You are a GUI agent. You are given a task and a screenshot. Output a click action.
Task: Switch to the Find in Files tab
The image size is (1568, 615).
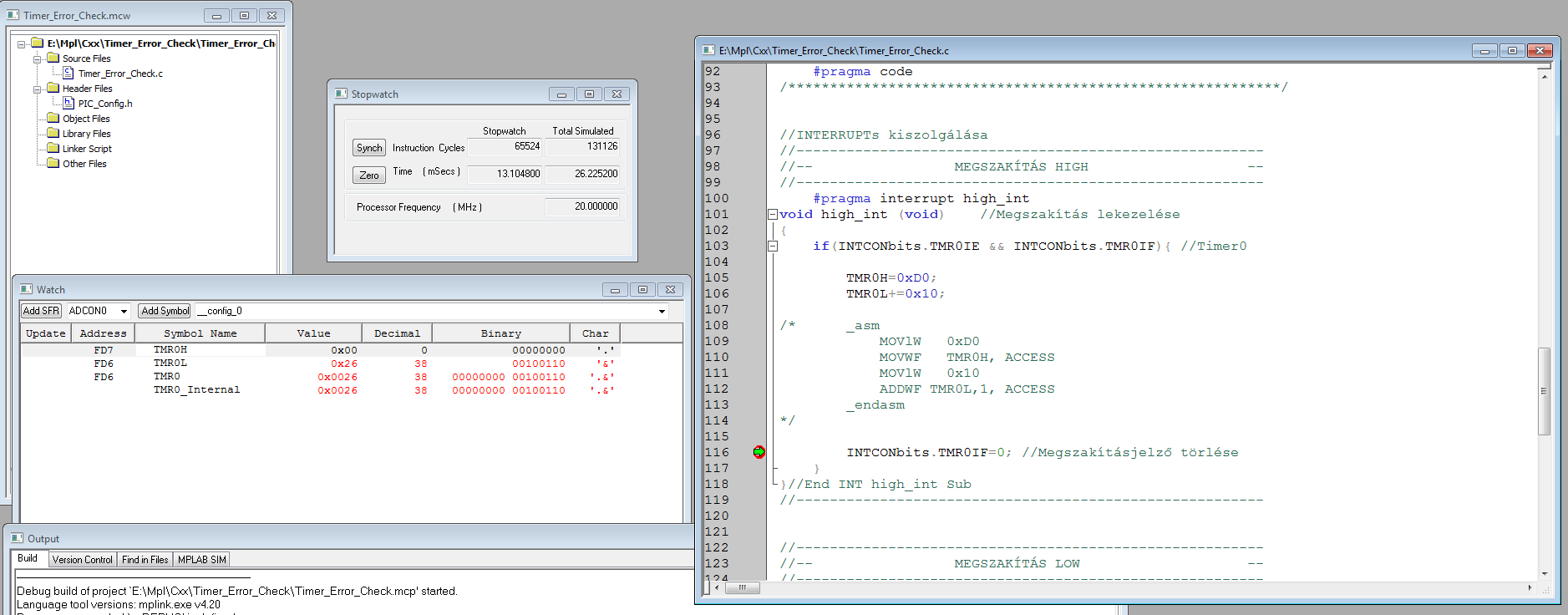click(145, 560)
